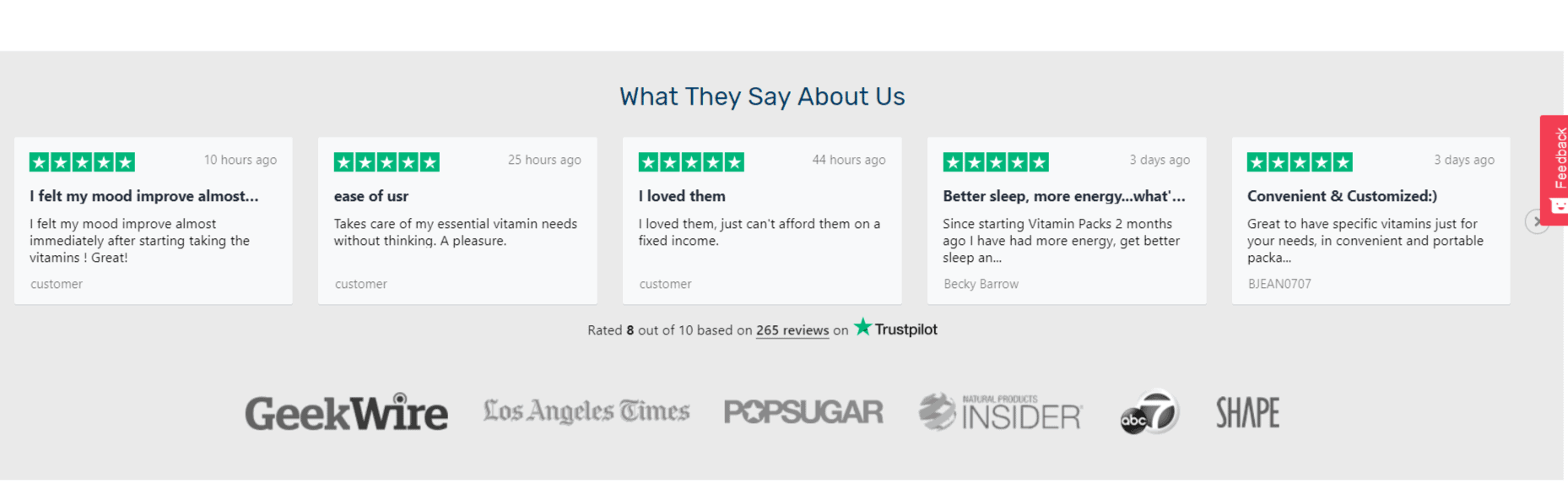Click the GeekWire logo

coord(346,413)
